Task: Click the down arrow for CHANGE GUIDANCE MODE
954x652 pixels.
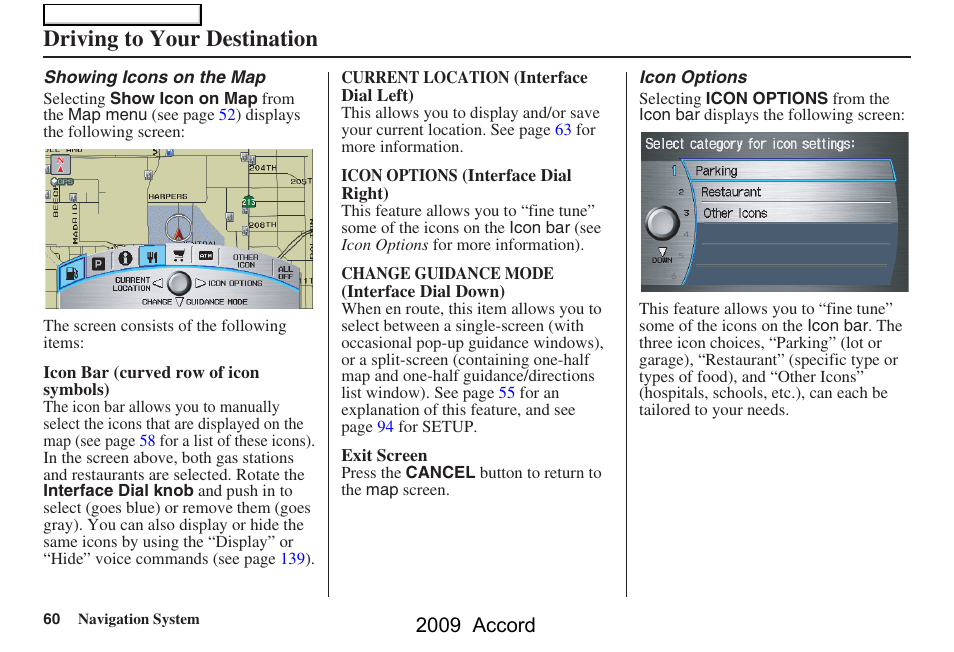Action: [179, 302]
